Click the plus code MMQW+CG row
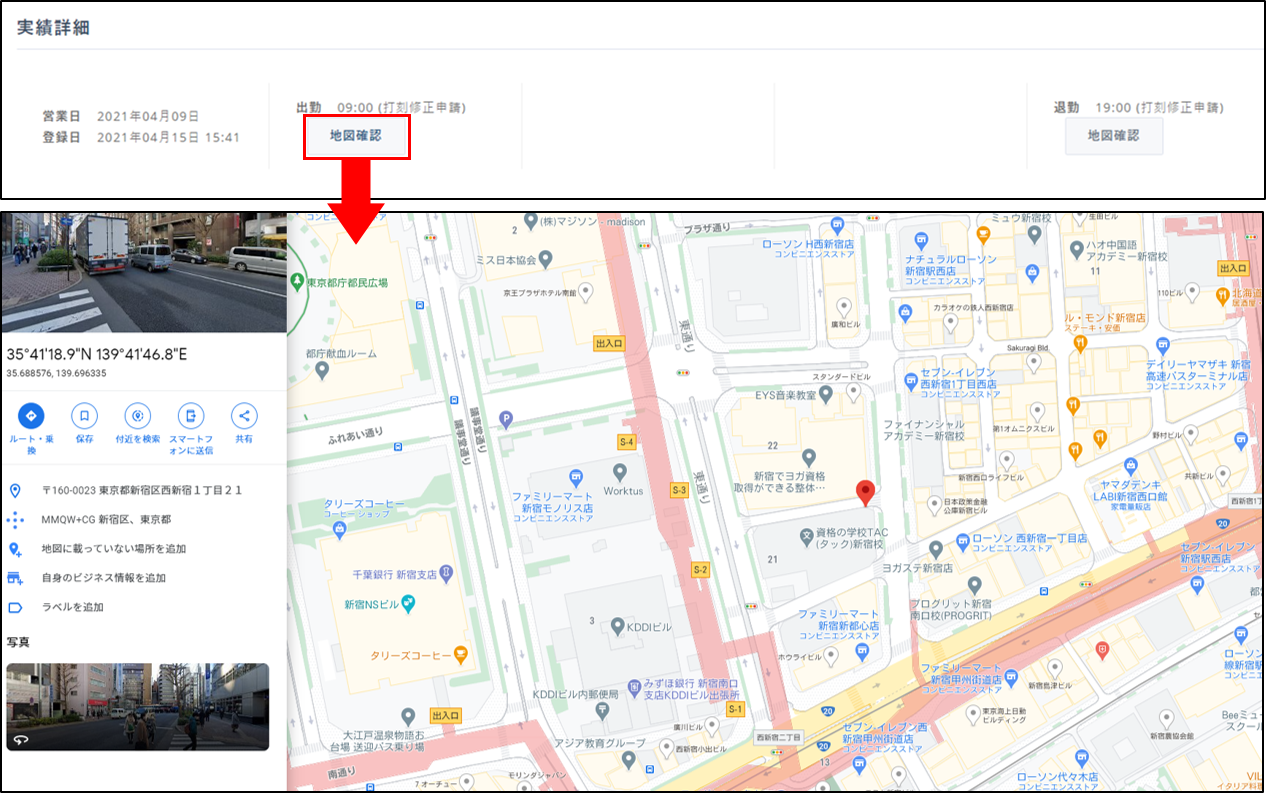This screenshot has width=1266, height=793. pyautogui.click(x=105, y=520)
